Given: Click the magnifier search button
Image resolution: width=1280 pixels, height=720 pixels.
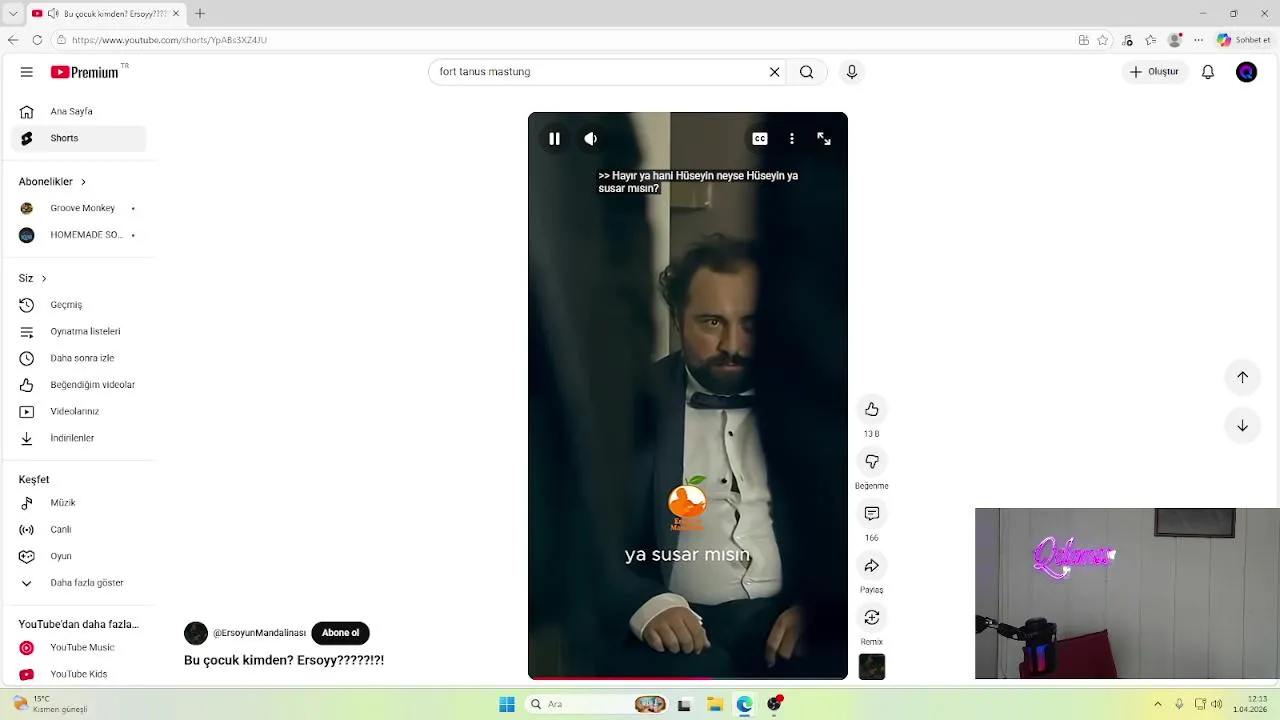Looking at the screenshot, I should [806, 72].
